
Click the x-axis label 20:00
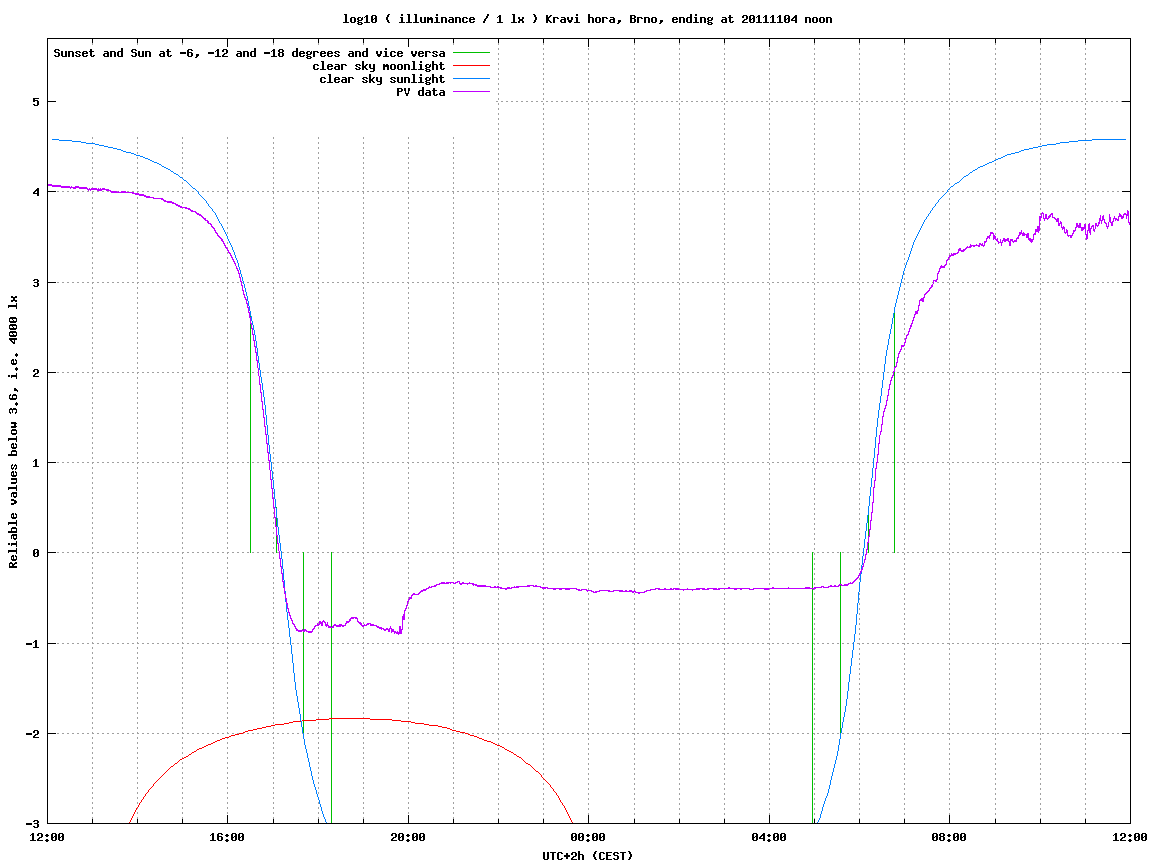point(408,837)
